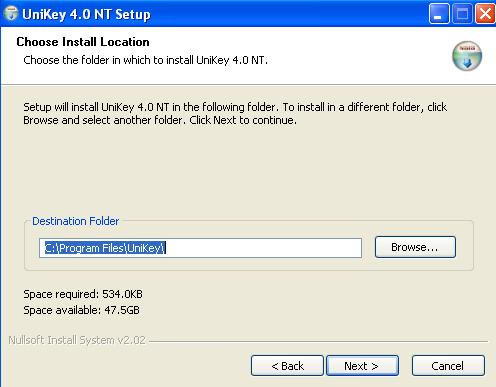The height and width of the screenshot is (387, 496).
Task: Go to previous step with Back button
Action: click(x=287, y=366)
